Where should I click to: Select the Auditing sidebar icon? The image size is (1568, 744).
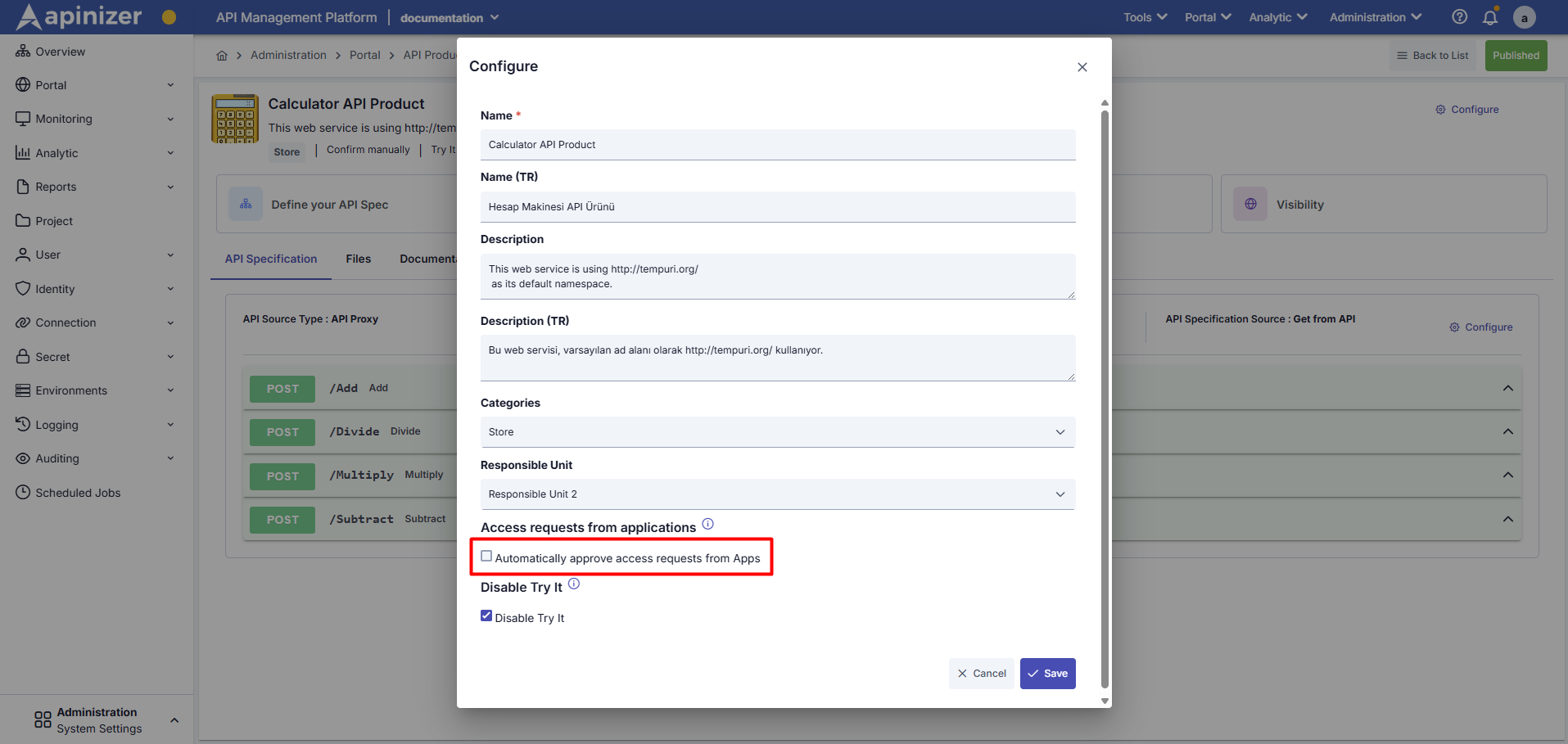23,458
